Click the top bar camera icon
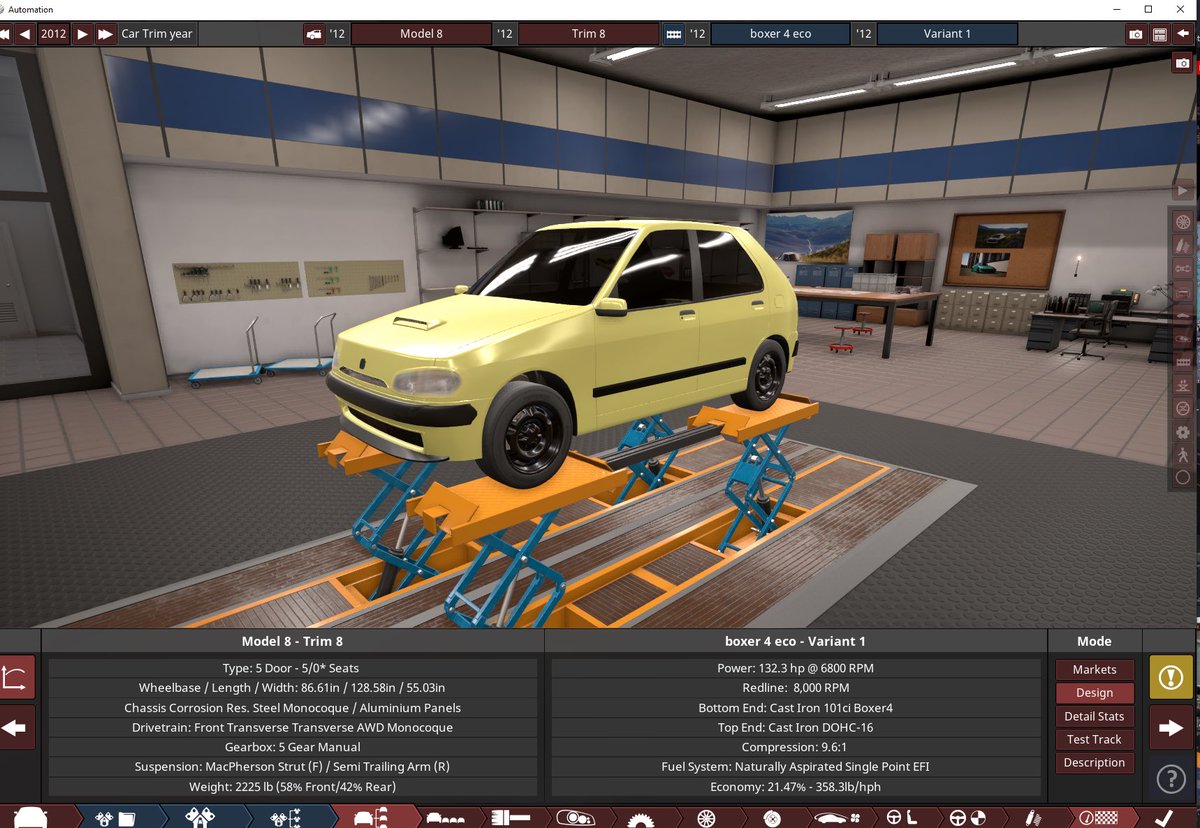1200x828 pixels. 1136,34
